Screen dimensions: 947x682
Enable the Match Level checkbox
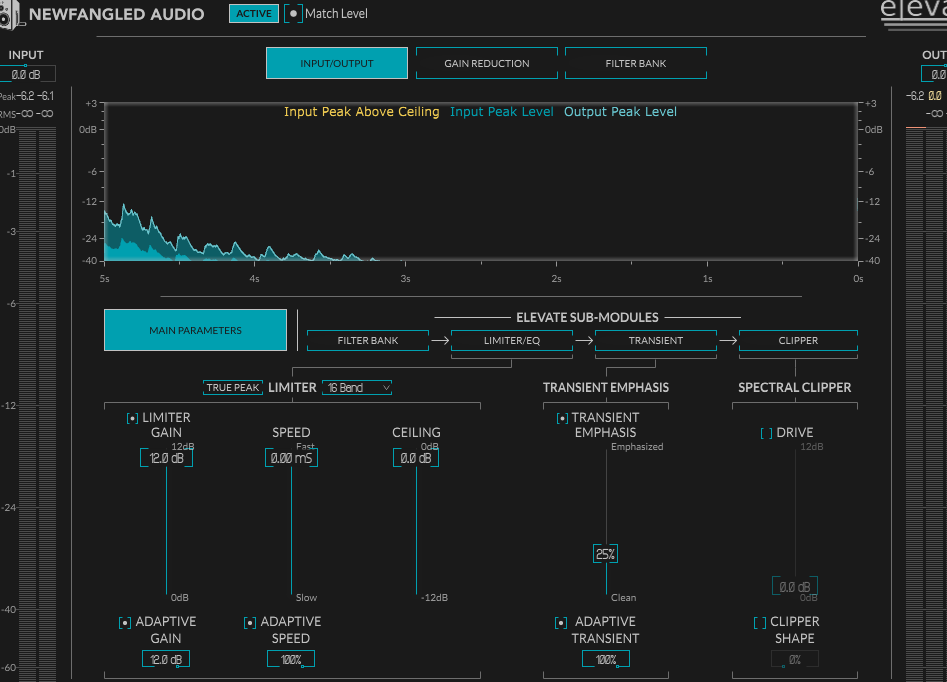(x=294, y=13)
